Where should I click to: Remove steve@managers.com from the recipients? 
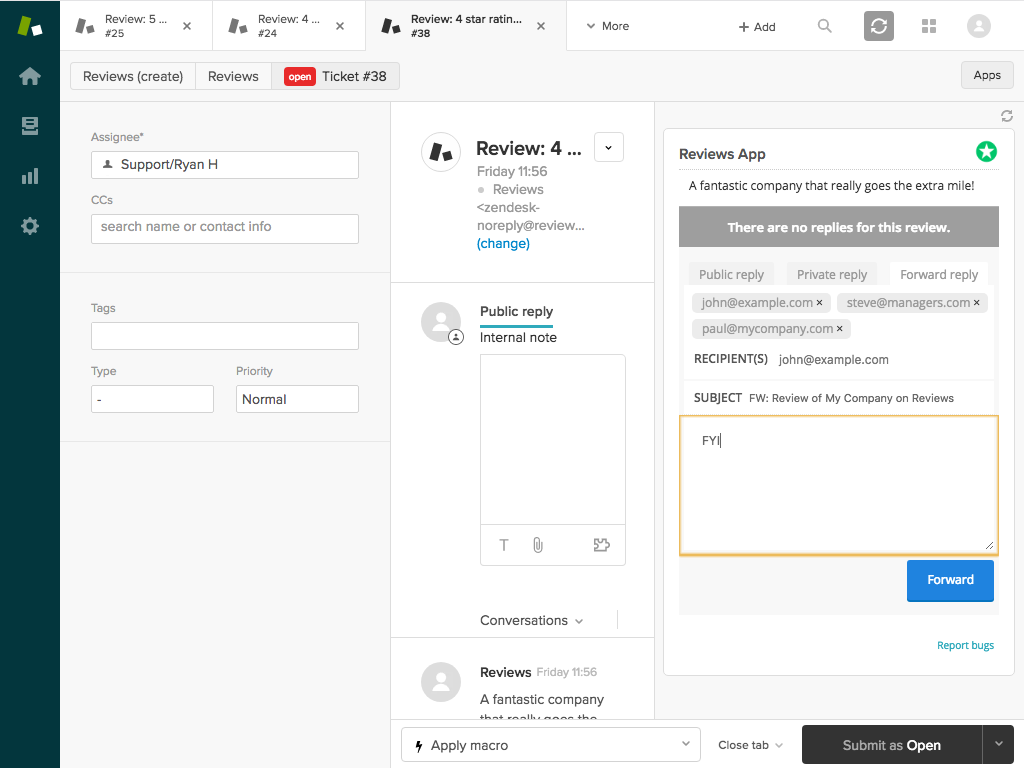pyautogui.click(x=977, y=302)
